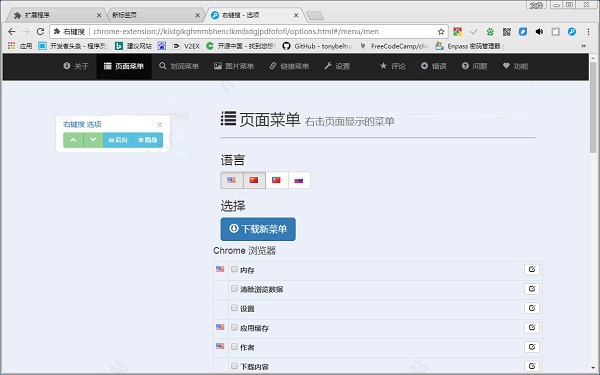
Task: Select the Taiwan flag language
Action: tap(276, 180)
